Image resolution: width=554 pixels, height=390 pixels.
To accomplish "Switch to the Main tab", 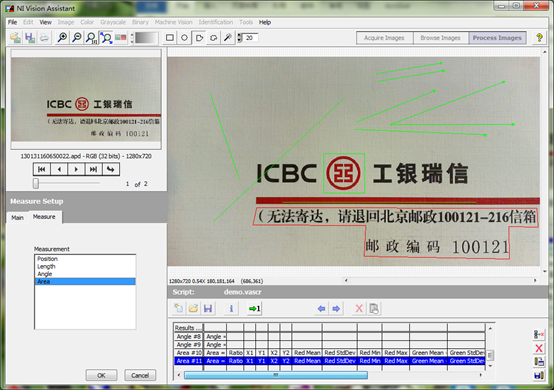I will 17,218.
